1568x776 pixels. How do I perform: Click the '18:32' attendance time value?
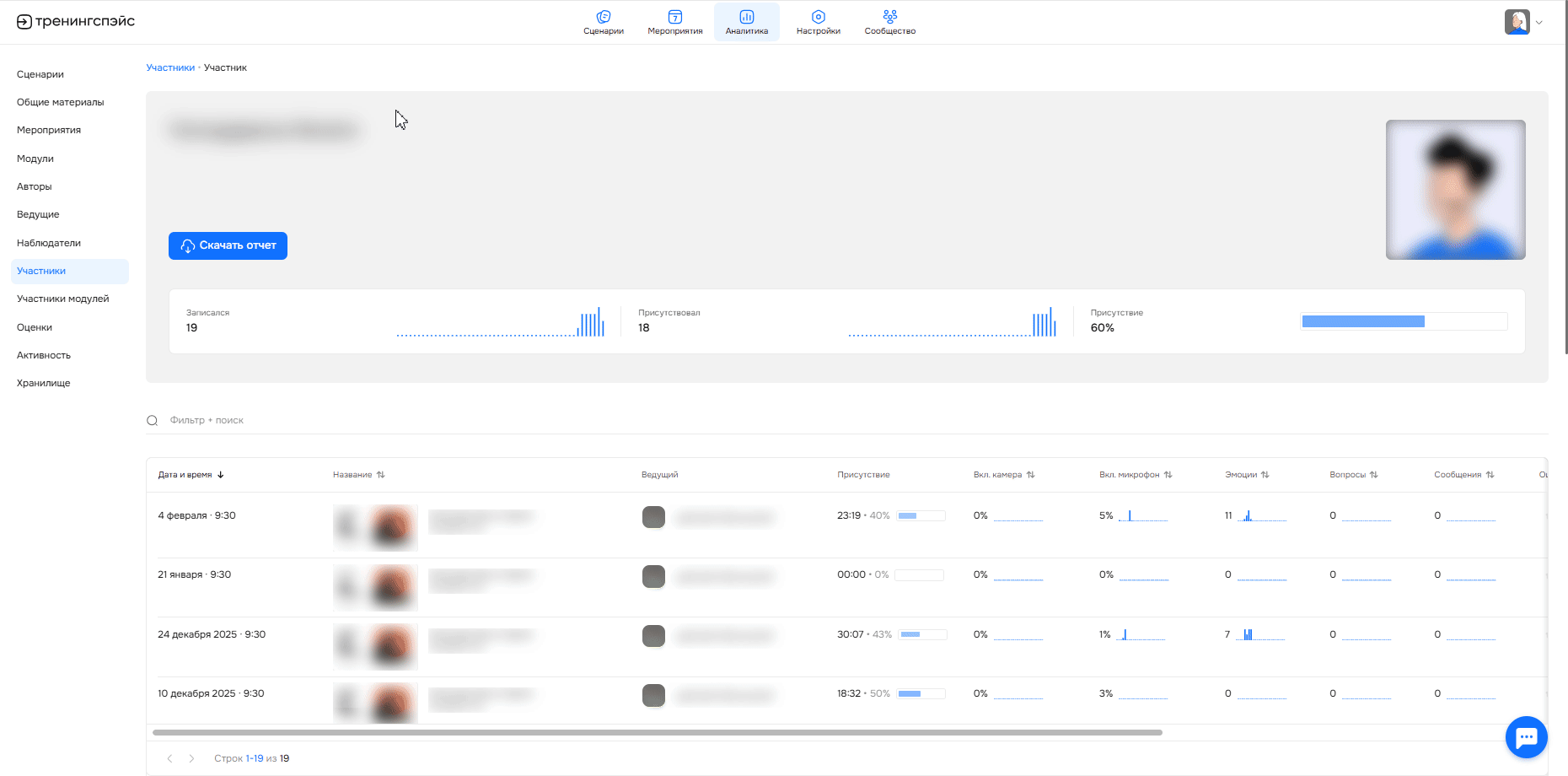[x=849, y=693]
